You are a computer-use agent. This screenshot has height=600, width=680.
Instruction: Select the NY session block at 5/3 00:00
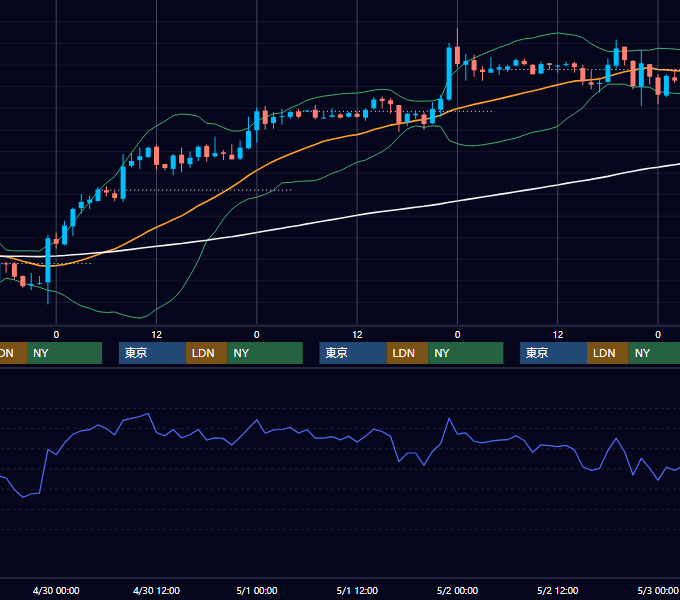click(x=654, y=353)
